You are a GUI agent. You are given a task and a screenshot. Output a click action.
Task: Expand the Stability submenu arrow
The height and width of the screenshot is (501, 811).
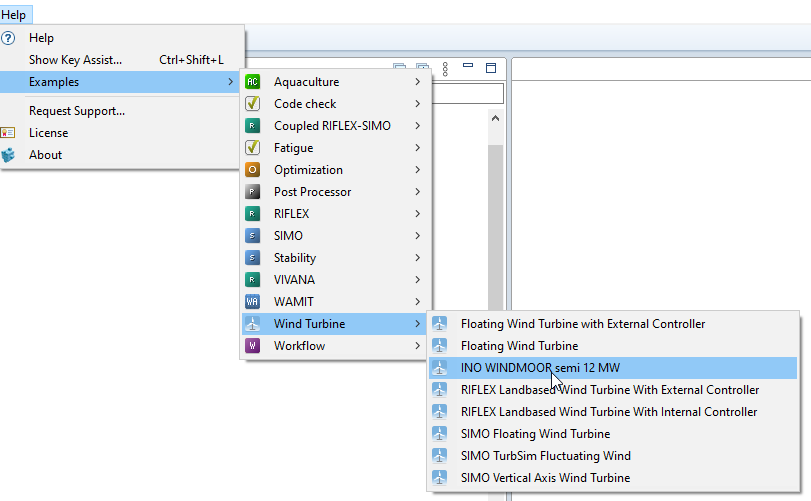[418, 258]
